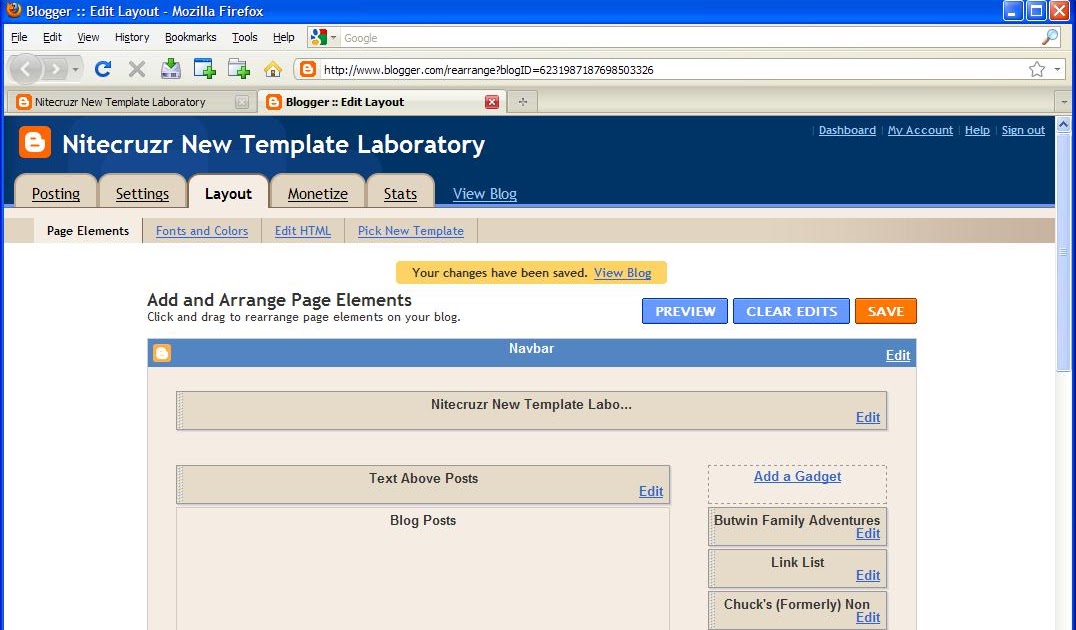Click the browser Forward arrow button
The image size is (1076, 630).
(56, 69)
